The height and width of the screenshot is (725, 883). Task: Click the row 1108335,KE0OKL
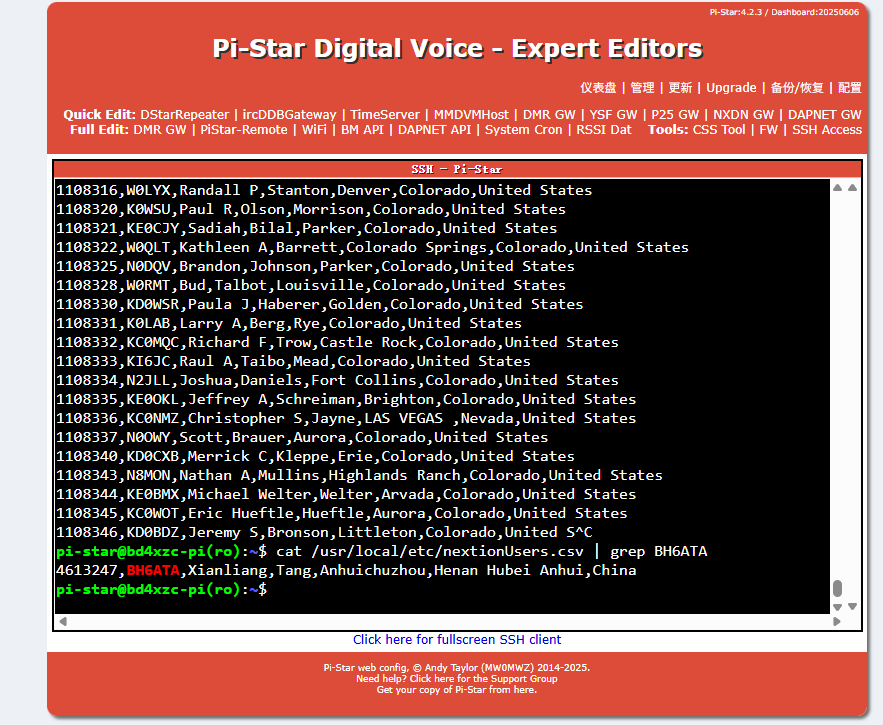346,399
